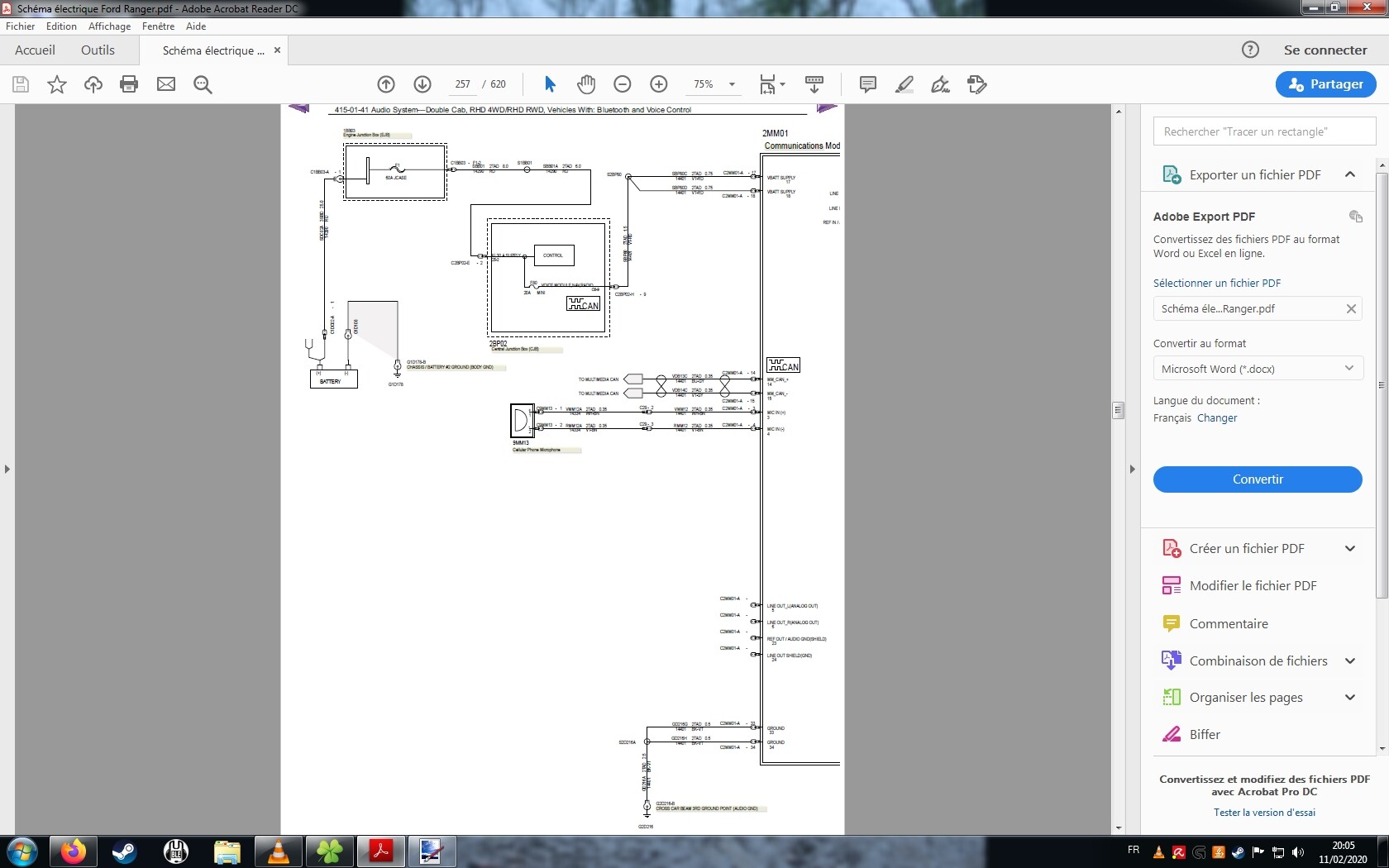
Task: Switch to the Outils tab
Action: (98, 50)
